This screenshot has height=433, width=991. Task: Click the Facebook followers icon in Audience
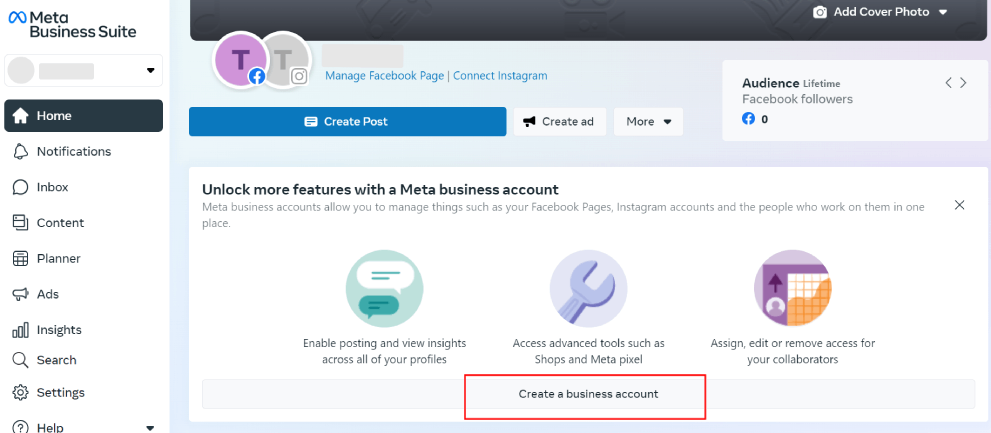click(x=748, y=118)
